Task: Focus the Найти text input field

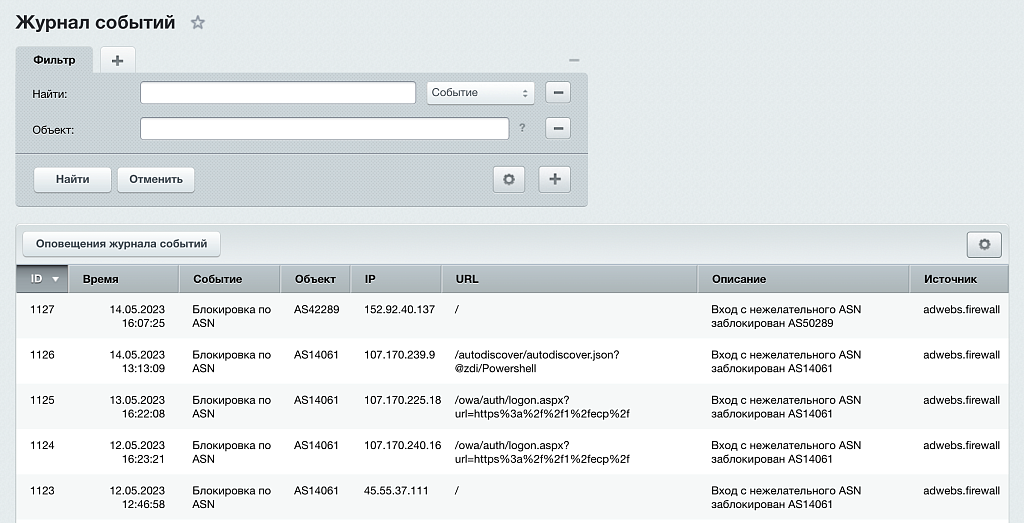Action: click(x=277, y=93)
